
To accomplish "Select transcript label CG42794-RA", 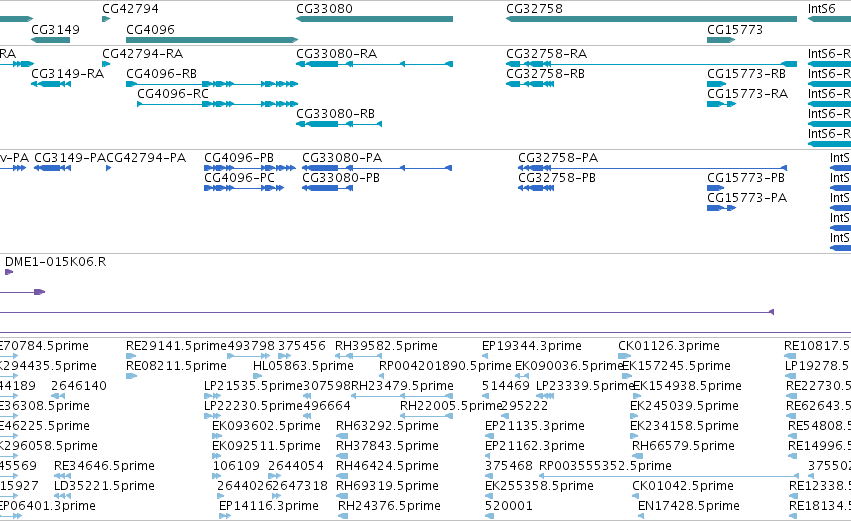I will tap(143, 54).
